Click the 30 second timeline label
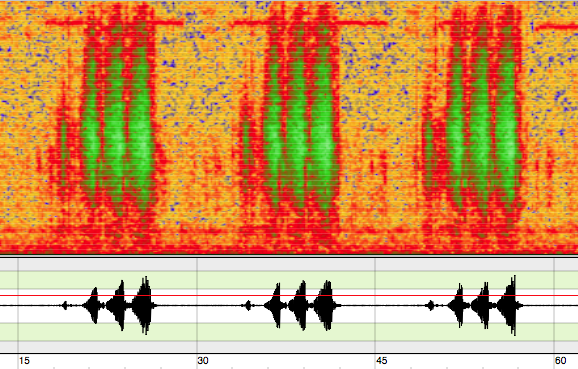 tap(203, 361)
